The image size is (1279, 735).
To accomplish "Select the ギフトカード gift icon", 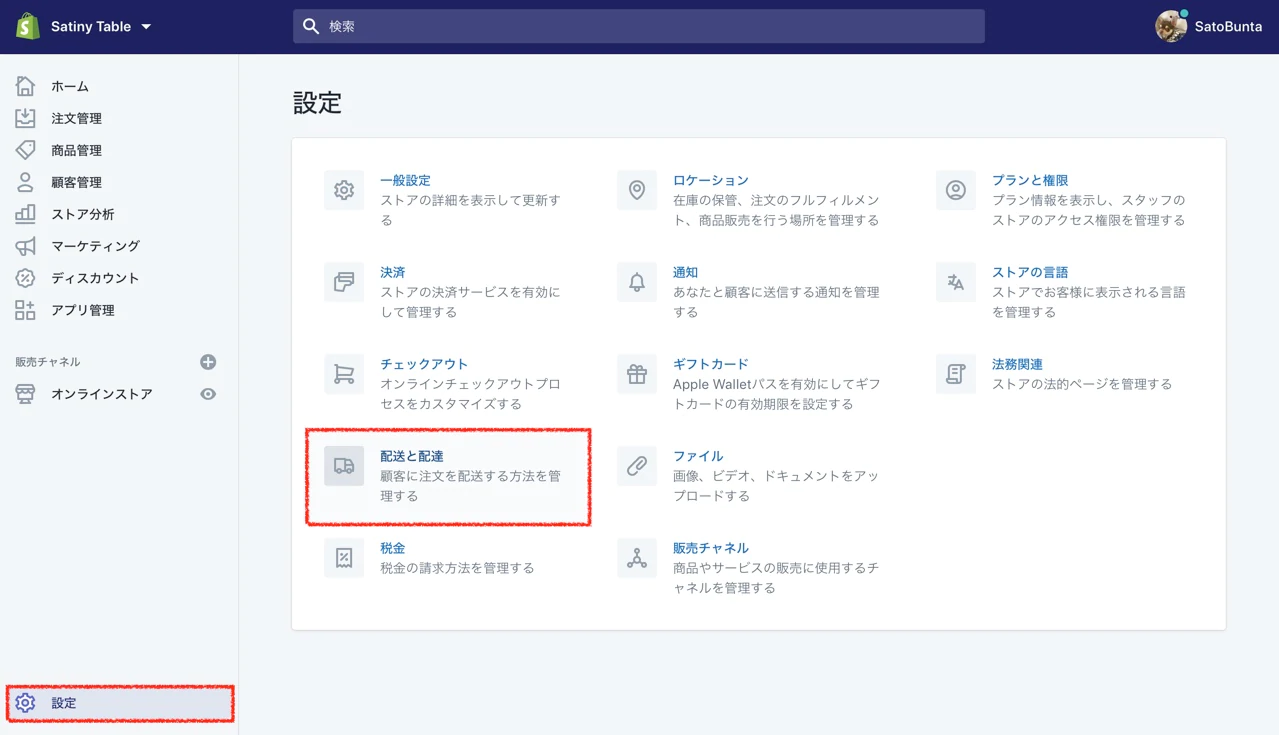I will pos(636,374).
